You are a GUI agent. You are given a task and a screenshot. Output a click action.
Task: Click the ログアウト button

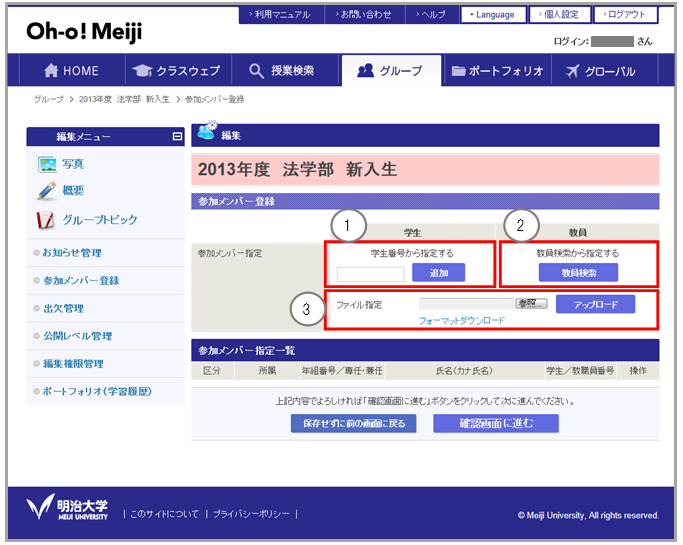(x=626, y=14)
